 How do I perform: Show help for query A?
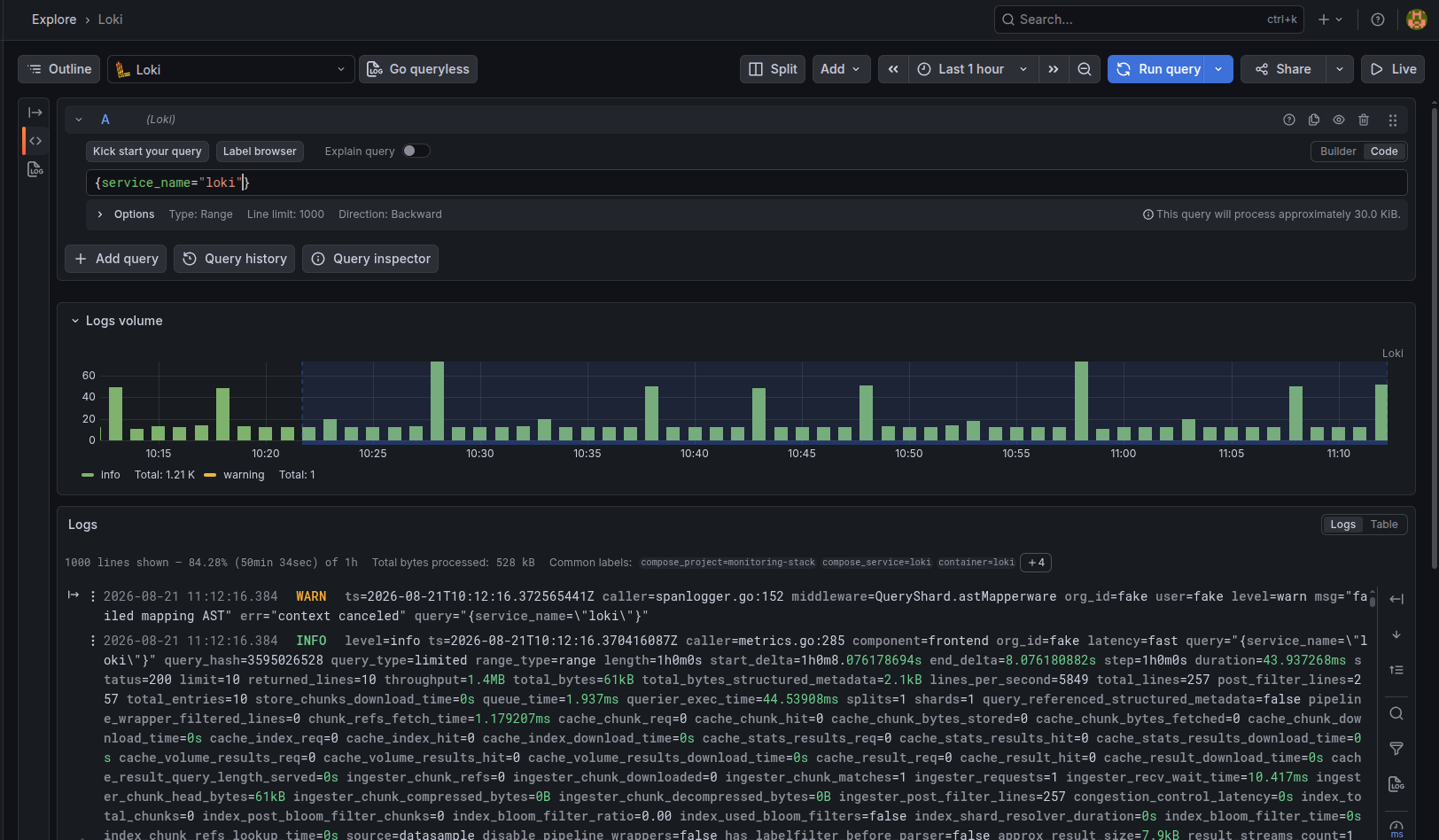tap(1289, 120)
